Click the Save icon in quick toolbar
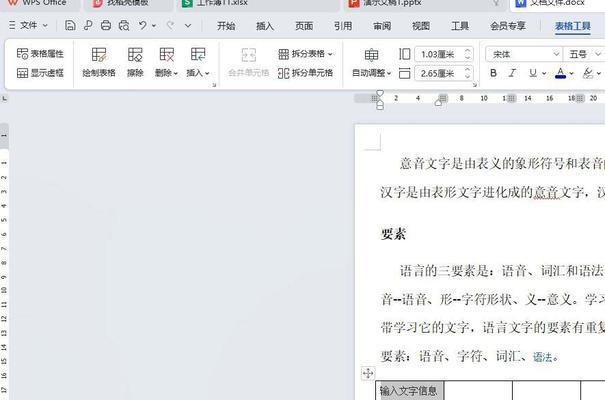This screenshot has height=400, width=605. coord(70,25)
